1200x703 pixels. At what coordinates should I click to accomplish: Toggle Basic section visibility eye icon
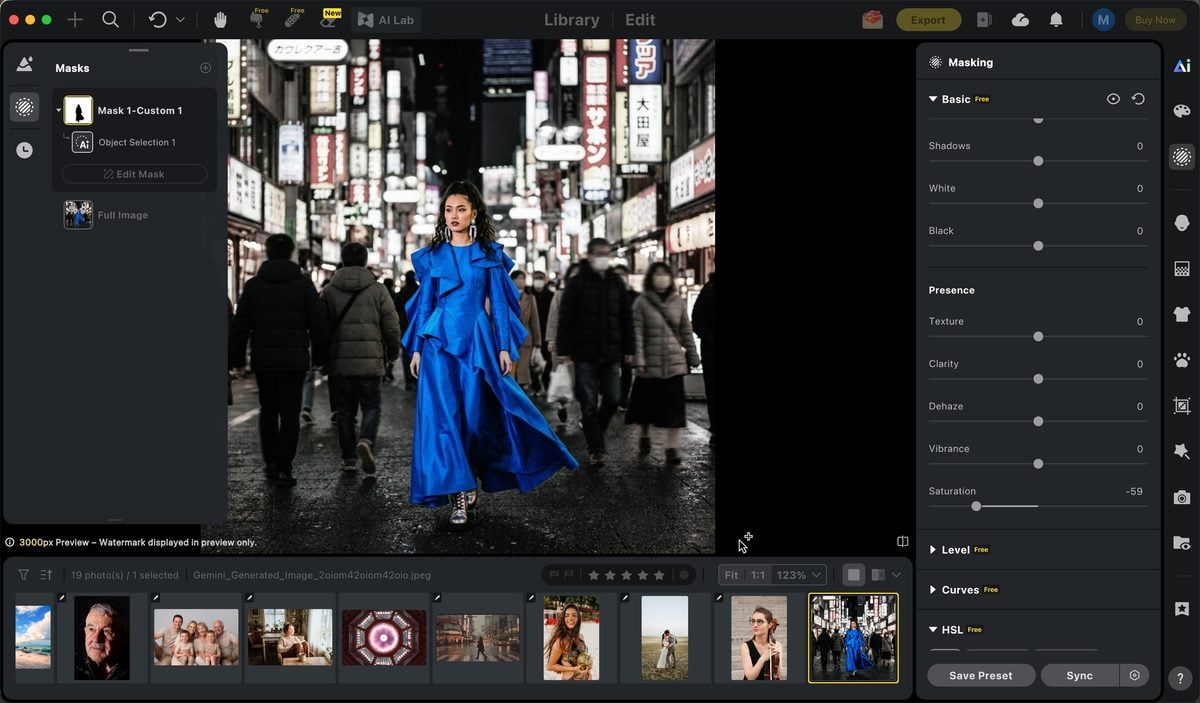1113,99
